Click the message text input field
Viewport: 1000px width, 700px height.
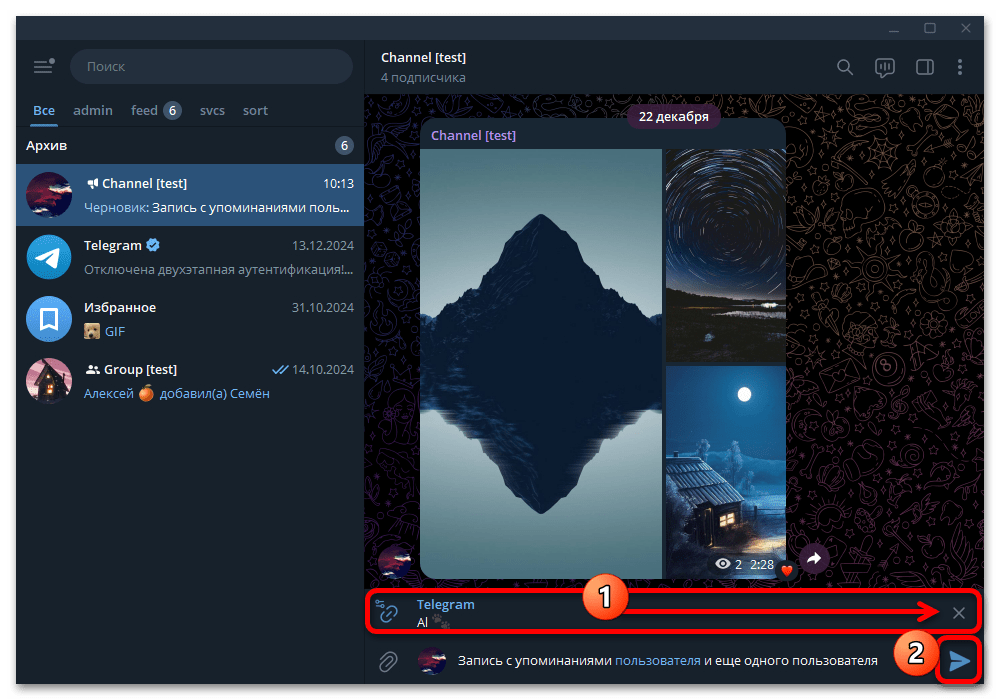pos(667,661)
